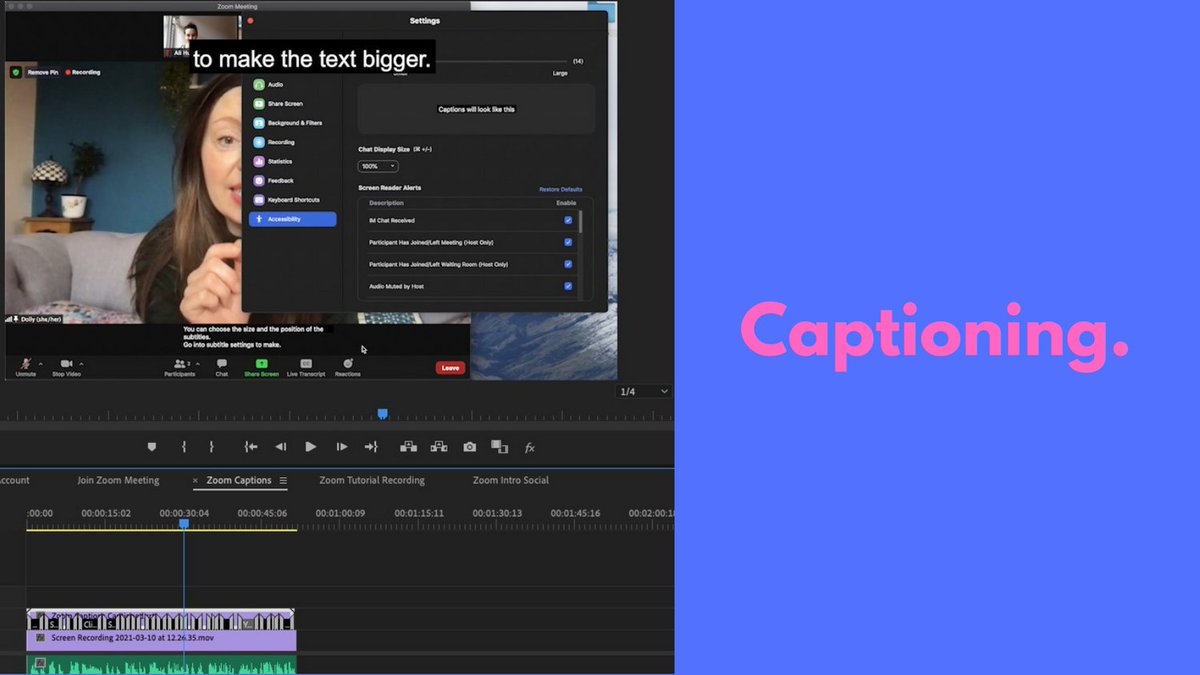Image resolution: width=1200 pixels, height=675 pixels.
Task: Jump to the In point
Action: (x=251, y=447)
